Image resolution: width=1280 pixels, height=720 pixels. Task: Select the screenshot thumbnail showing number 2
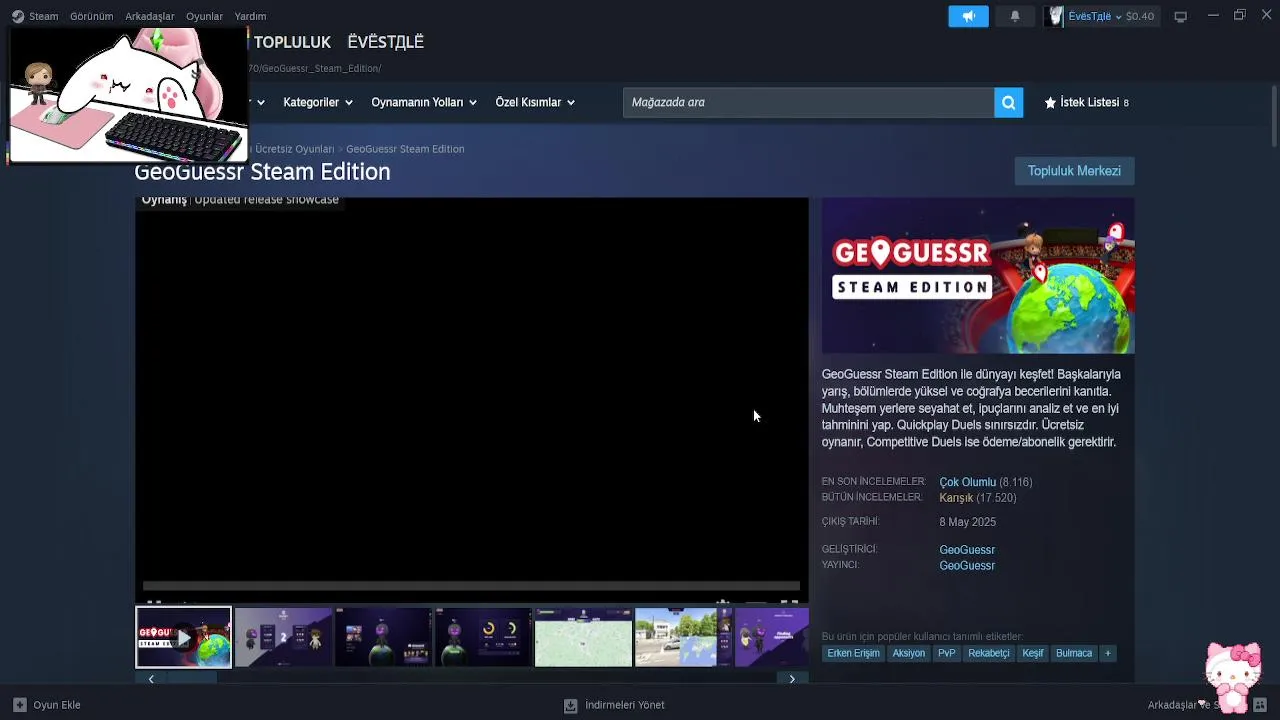[283, 637]
